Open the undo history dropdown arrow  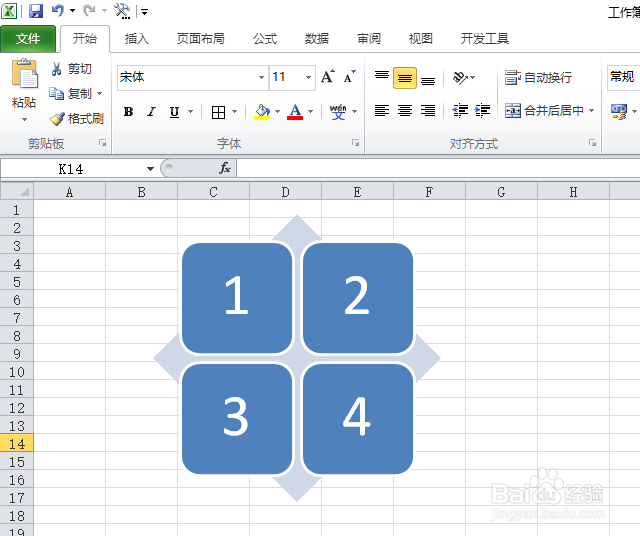73,11
